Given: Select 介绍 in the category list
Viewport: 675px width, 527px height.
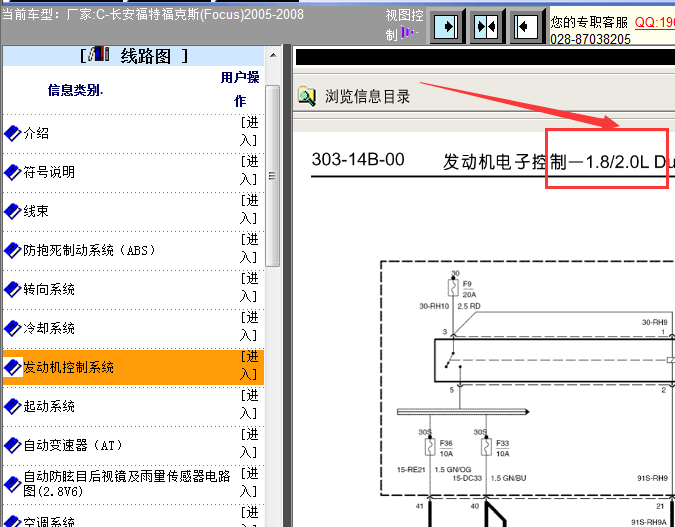Looking at the screenshot, I should click(36, 133).
